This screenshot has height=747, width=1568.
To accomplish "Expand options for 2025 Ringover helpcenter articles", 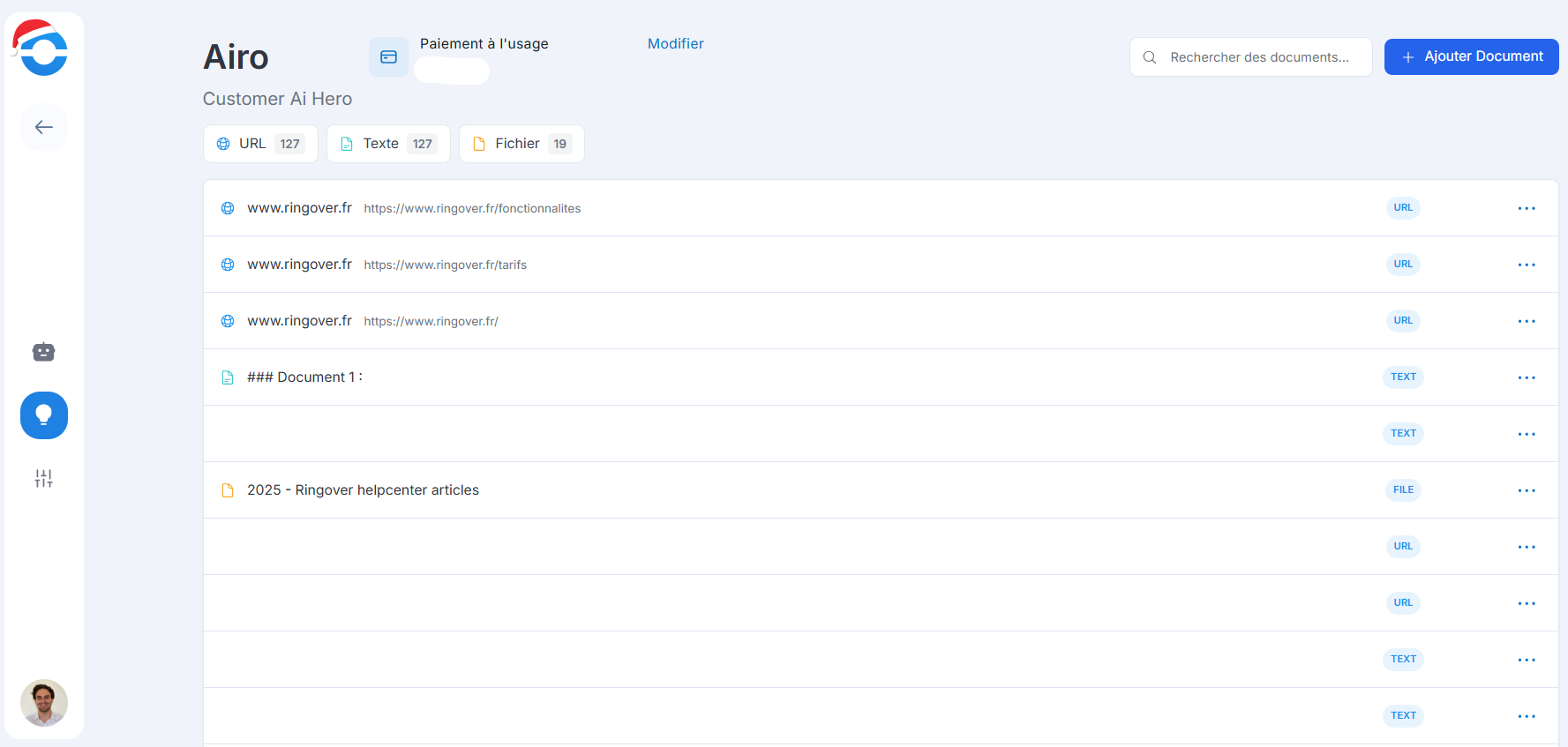I will click(1527, 490).
